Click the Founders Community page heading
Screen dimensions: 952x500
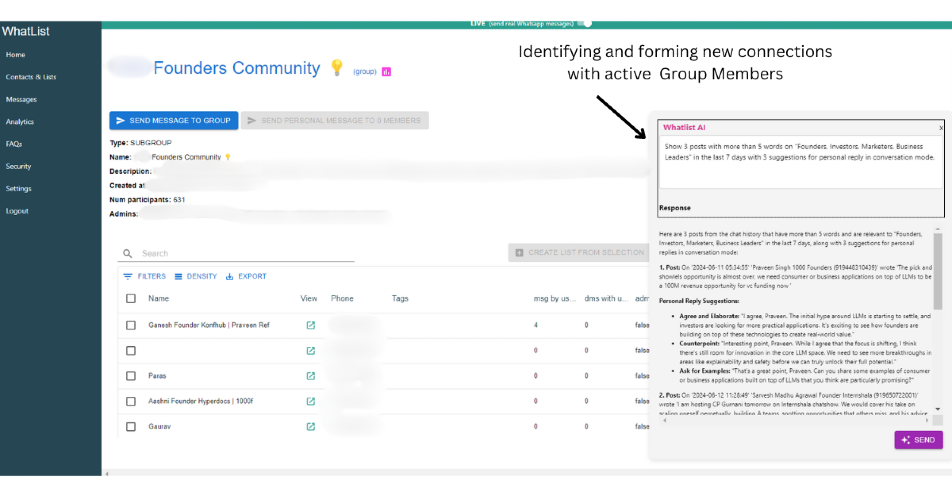pos(237,68)
